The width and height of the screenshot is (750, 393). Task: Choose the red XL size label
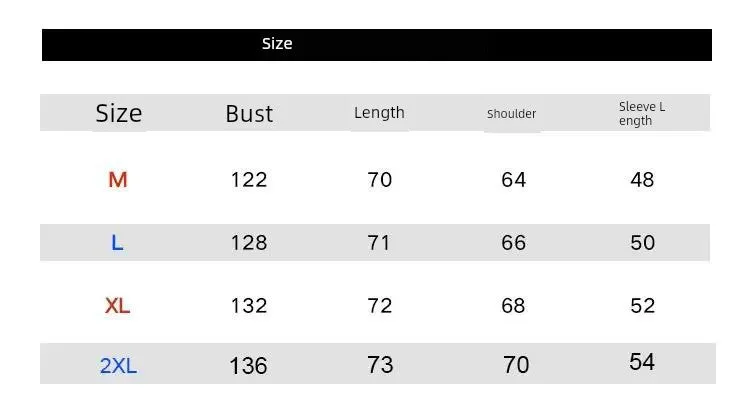click(x=117, y=306)
